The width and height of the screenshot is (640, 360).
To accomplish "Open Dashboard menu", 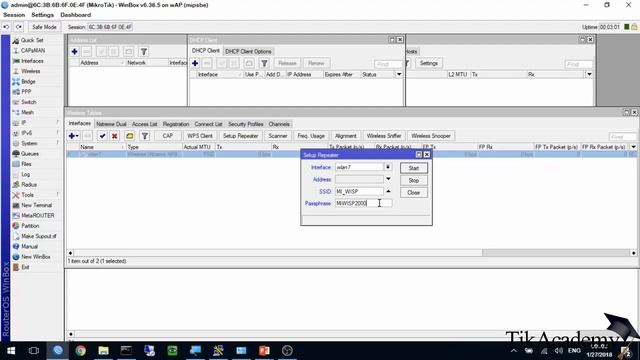I will coord(76,15).
